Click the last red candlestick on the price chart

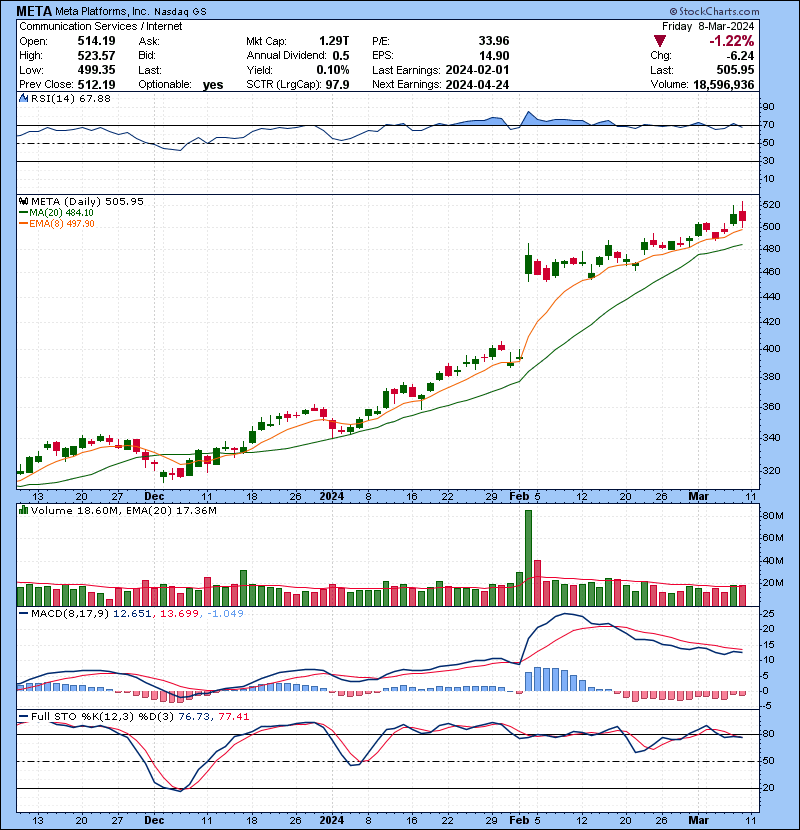pos(742,215)
